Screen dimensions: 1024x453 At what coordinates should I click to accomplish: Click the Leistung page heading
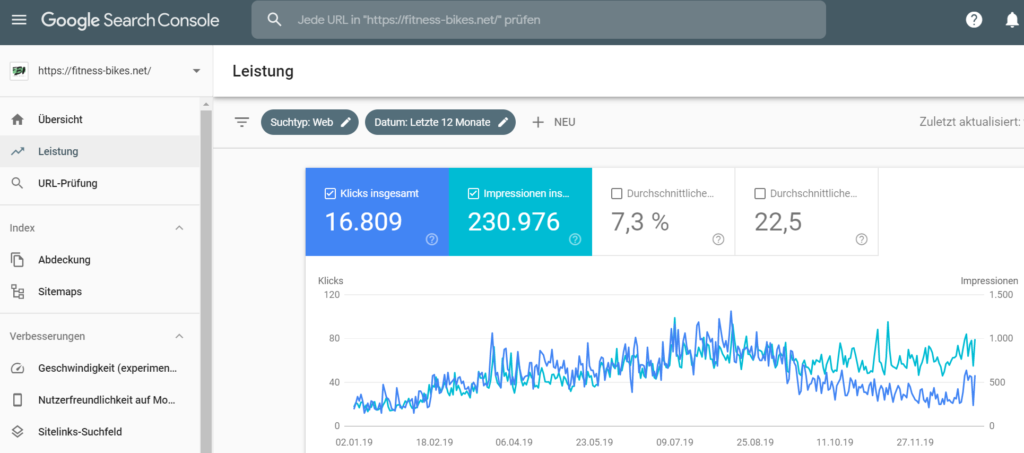pyautogui.click(x=263, y=71)
